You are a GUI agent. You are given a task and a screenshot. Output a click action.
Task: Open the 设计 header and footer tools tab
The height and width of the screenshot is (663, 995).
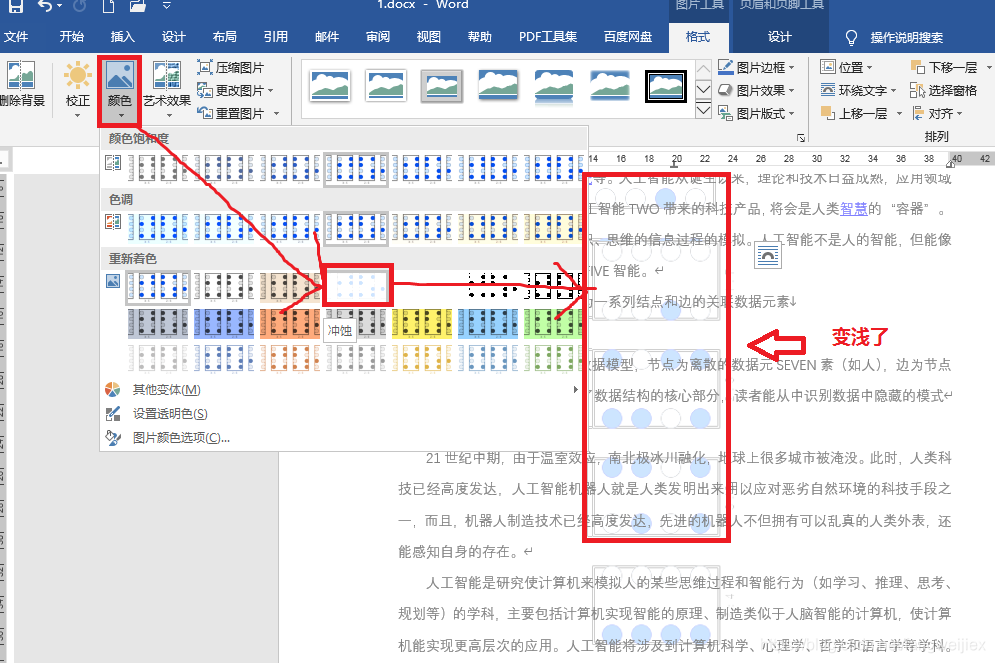click(x=780, y=37)
